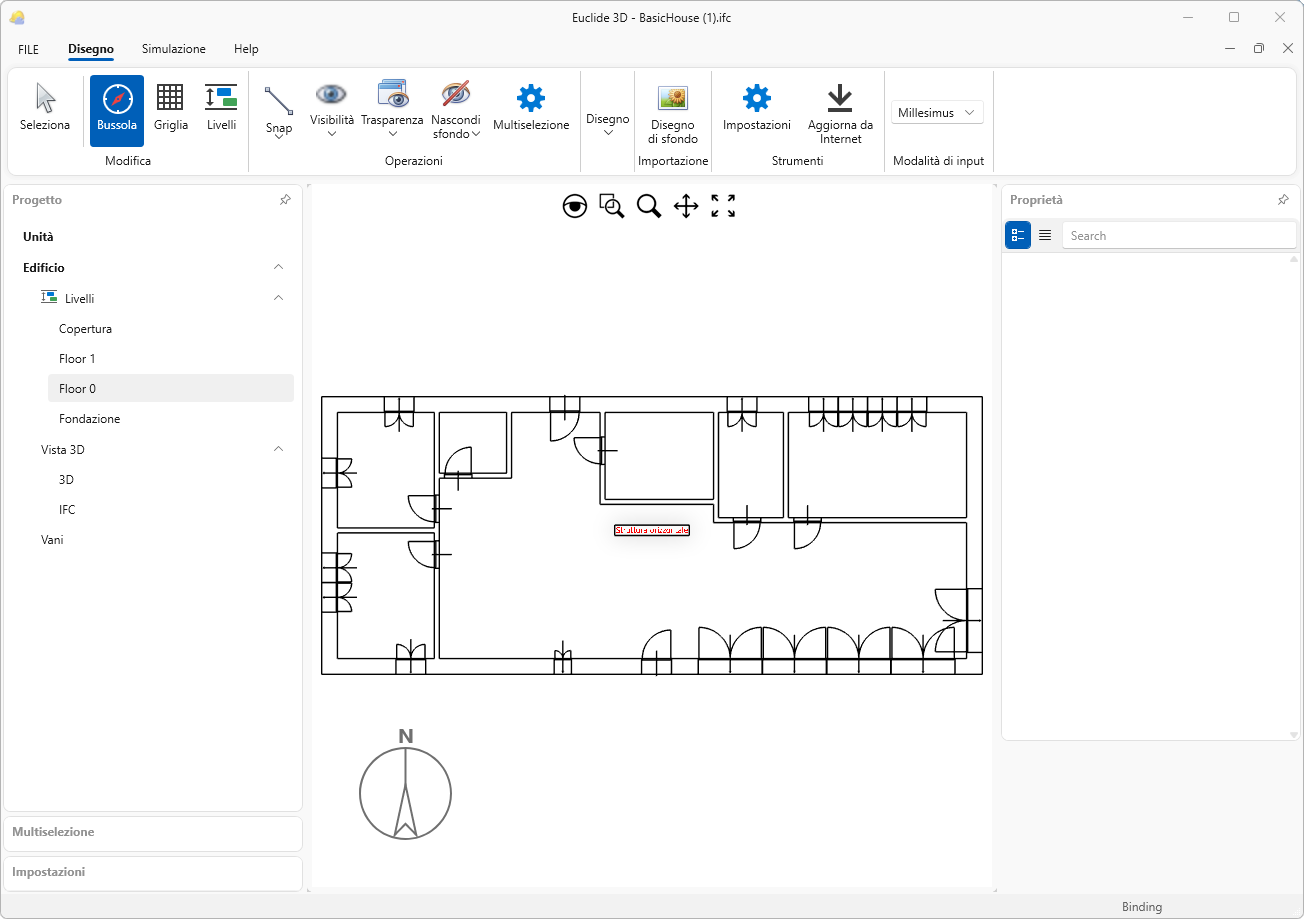Click the fit to screen icon
1304x919 pixels.
coord(723,206)
